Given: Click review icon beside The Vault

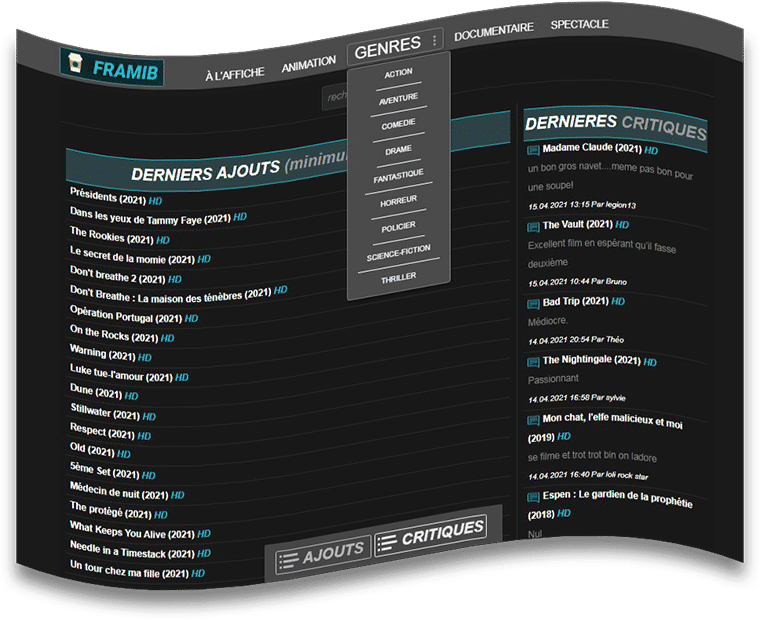Looking at the screenshot, I should 533,224.
